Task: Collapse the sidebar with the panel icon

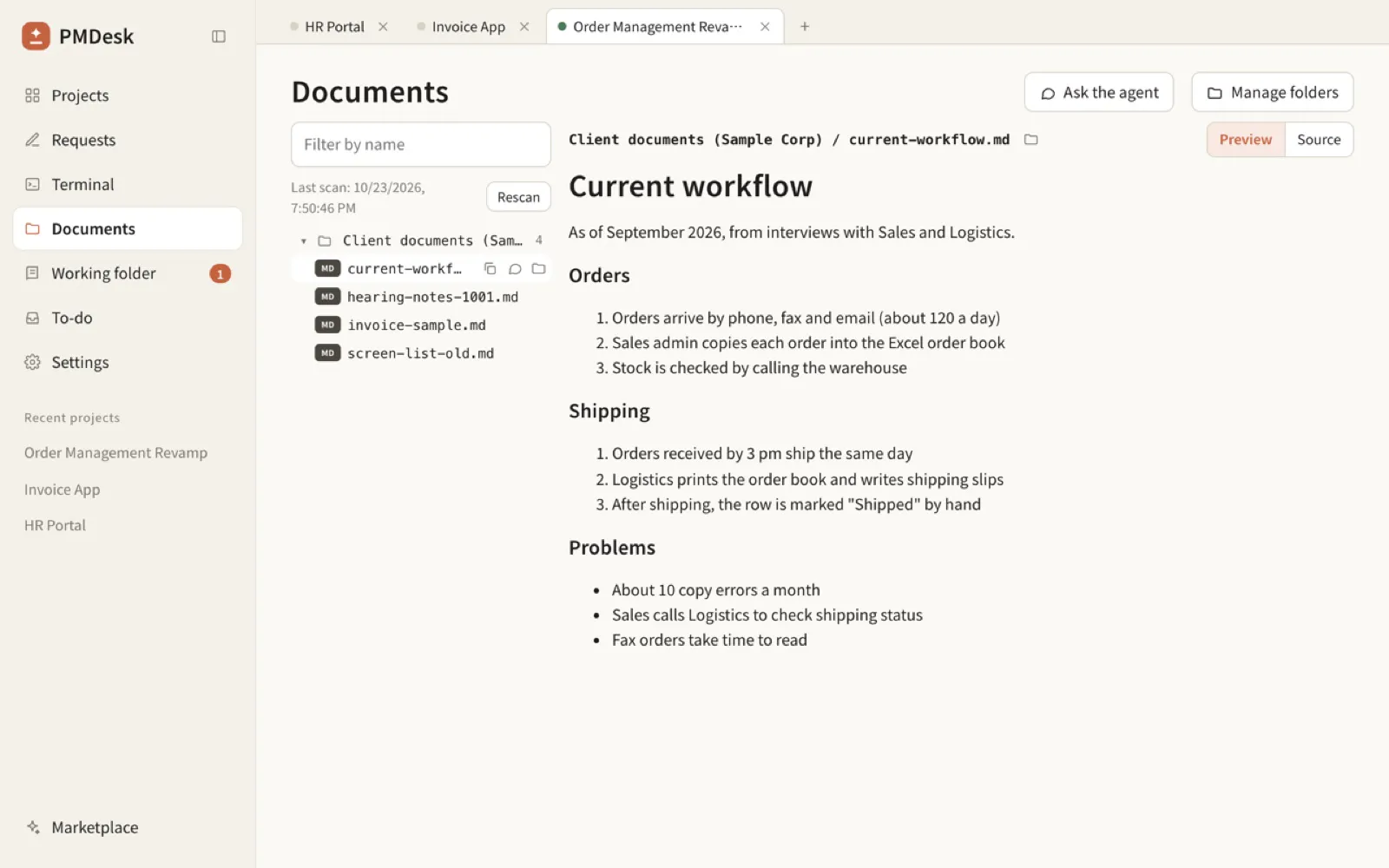Action: click(x=219, y=36)
